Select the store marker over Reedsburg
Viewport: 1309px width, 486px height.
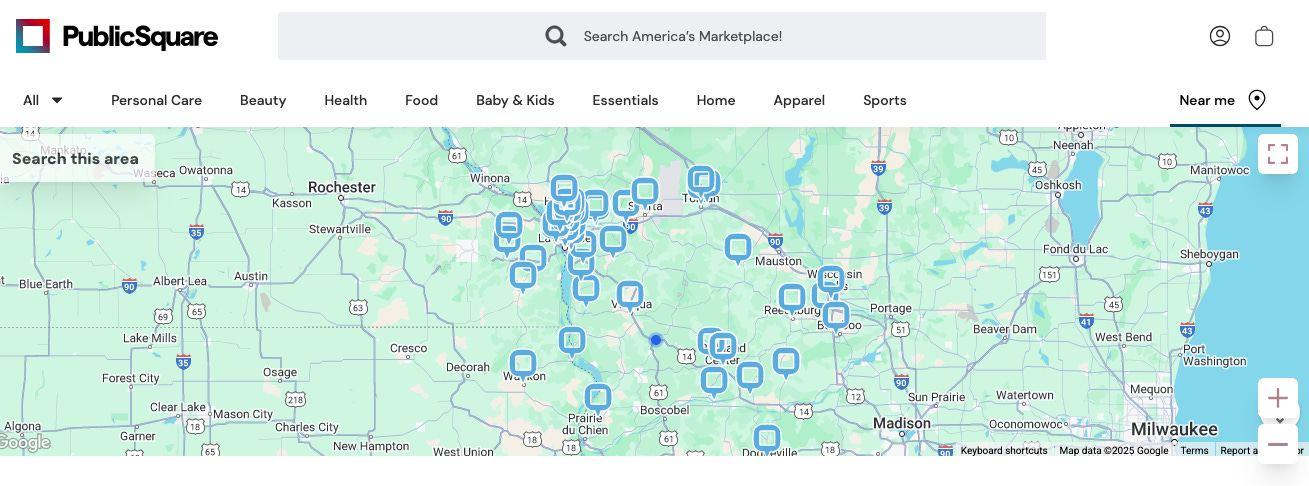[792, 299]
